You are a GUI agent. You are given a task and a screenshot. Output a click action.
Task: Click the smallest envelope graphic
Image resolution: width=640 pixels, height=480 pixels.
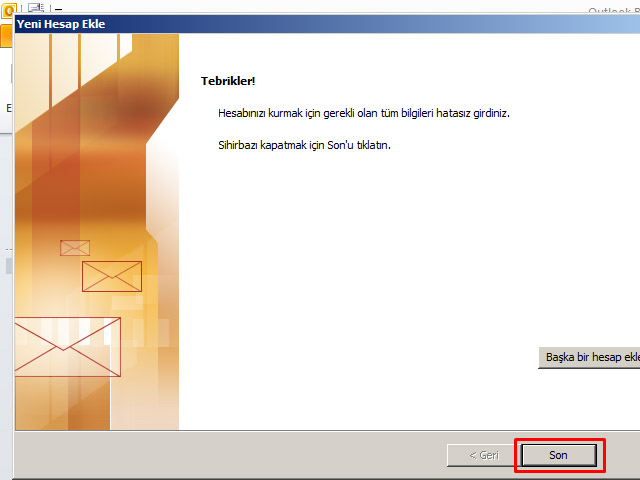click(75, 248)
